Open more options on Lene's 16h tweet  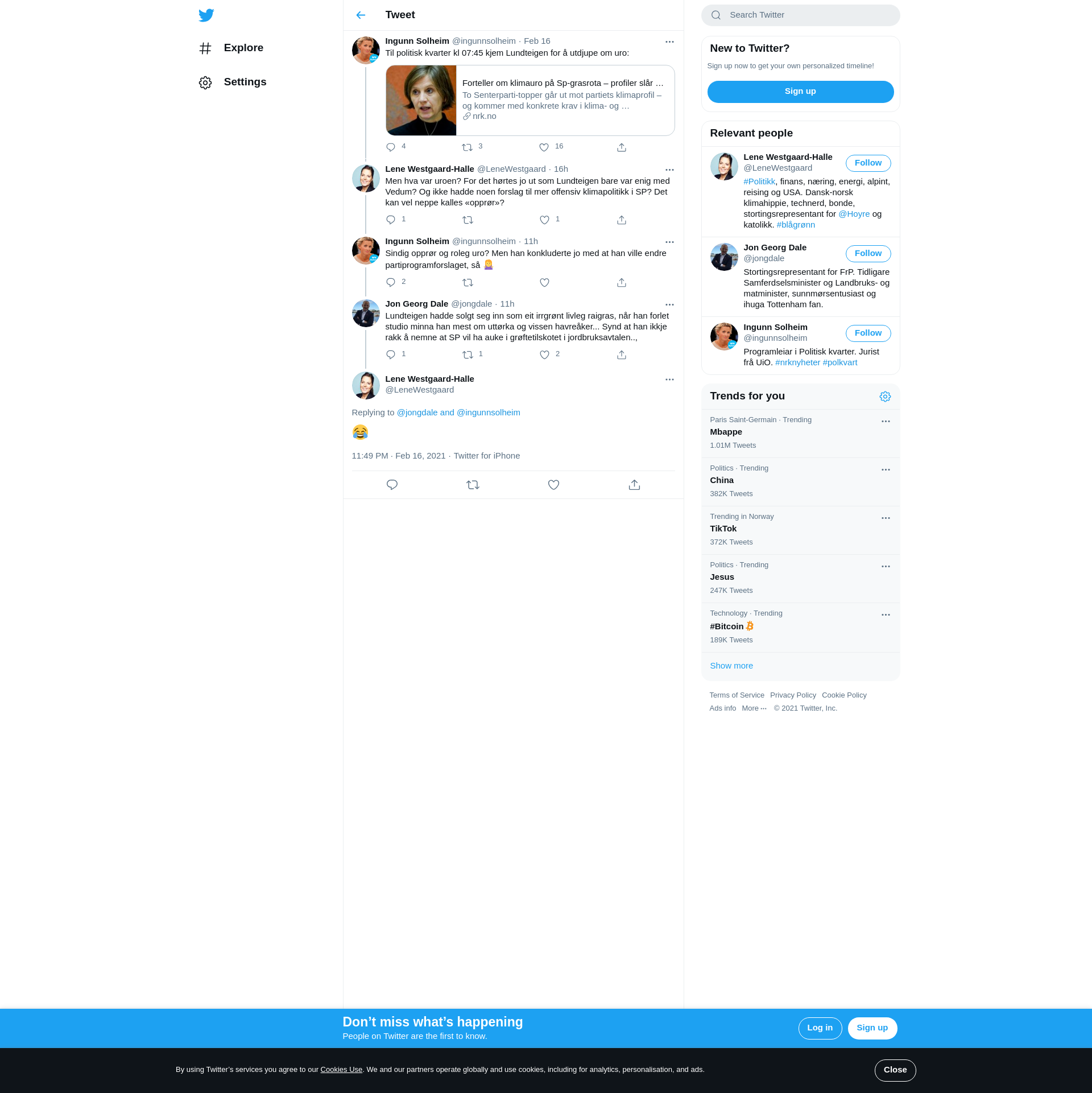669,170
